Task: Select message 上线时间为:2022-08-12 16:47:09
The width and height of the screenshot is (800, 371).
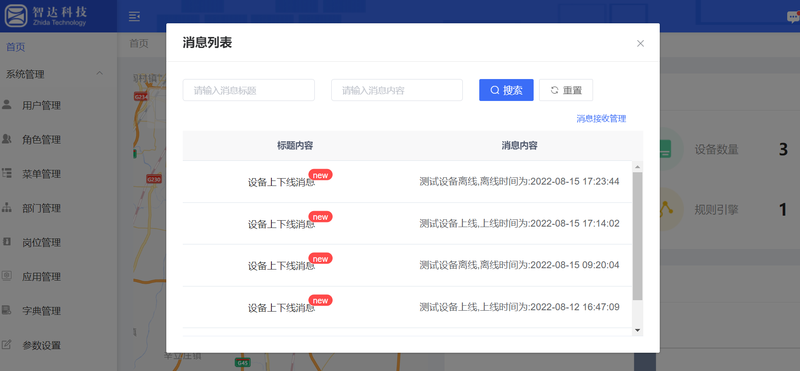Action: pos(519,307)
